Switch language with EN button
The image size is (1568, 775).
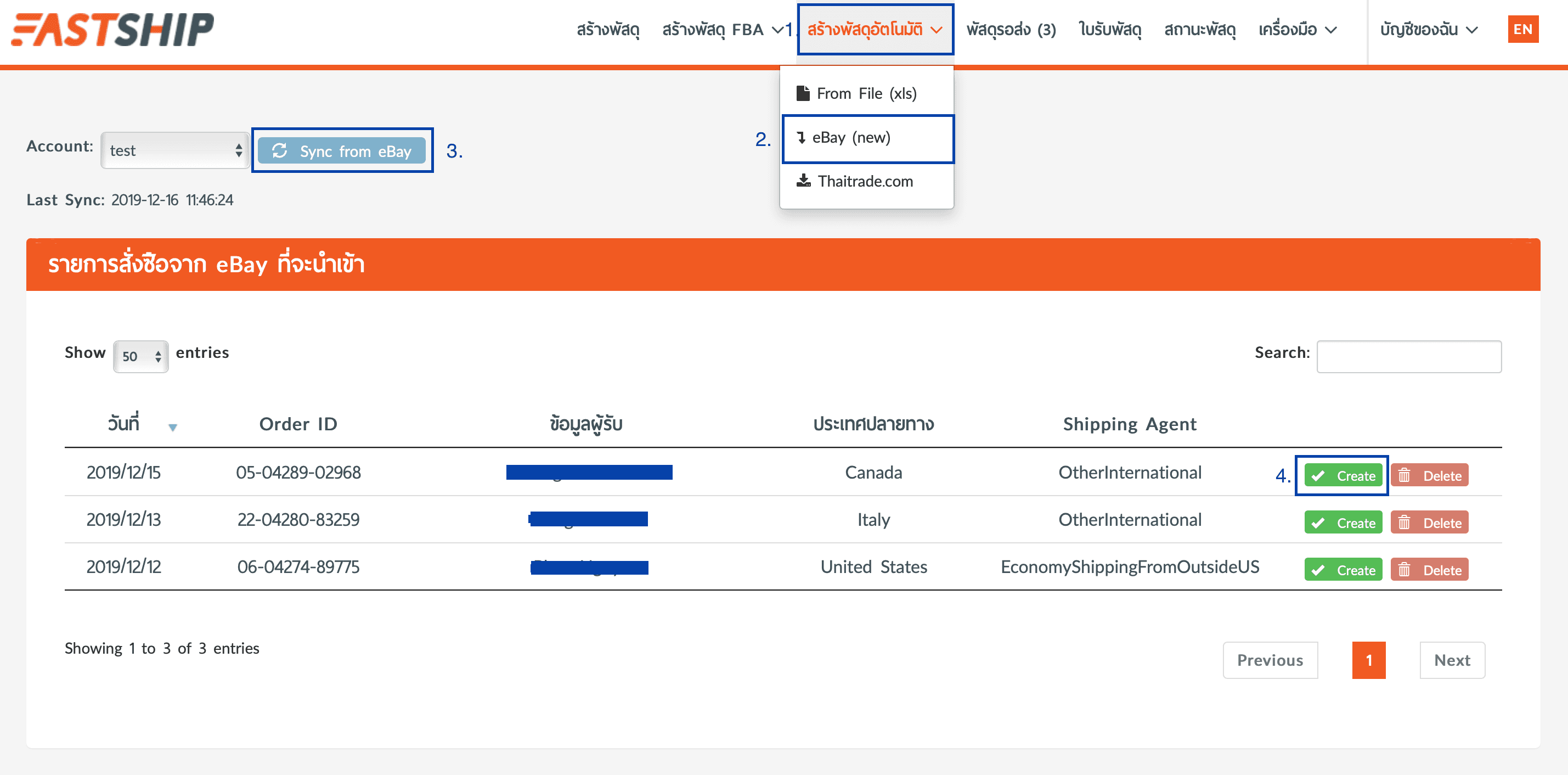(x=1523, y=29)
